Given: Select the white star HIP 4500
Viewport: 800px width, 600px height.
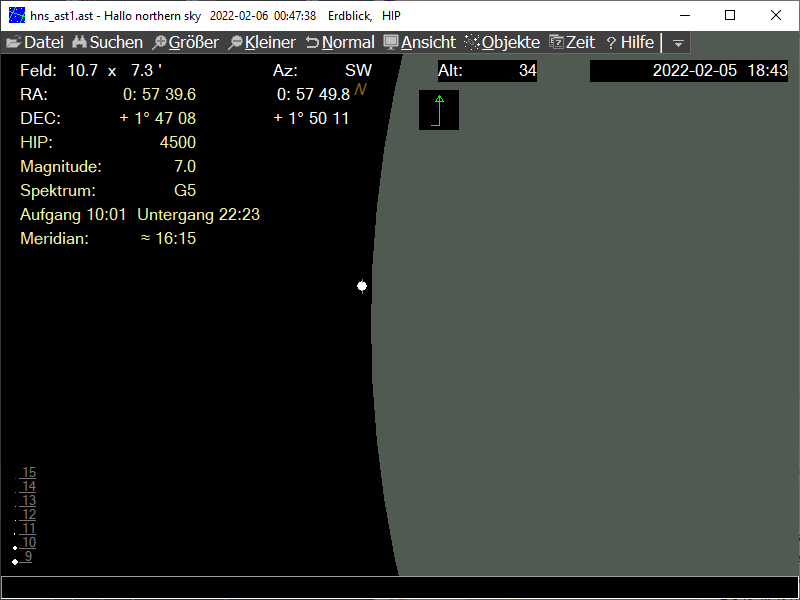Looking at the screenshot, I should (362, 286).
